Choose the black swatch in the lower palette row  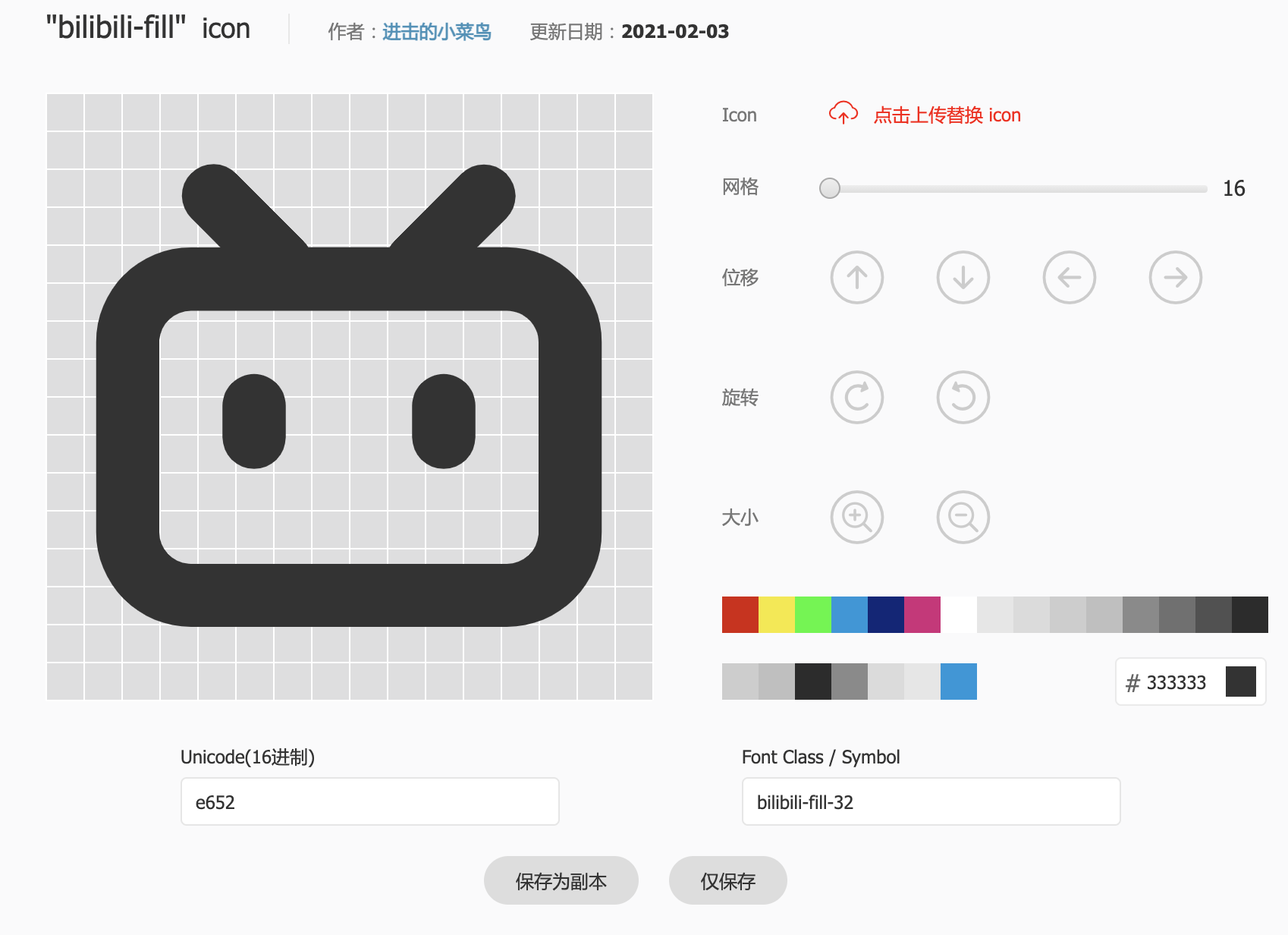[x=813, y=682]
